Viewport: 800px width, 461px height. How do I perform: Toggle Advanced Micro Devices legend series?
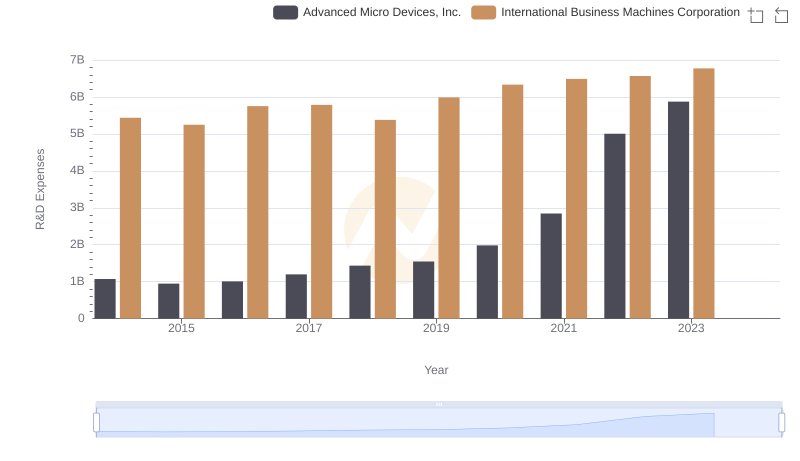pos(367,12)
